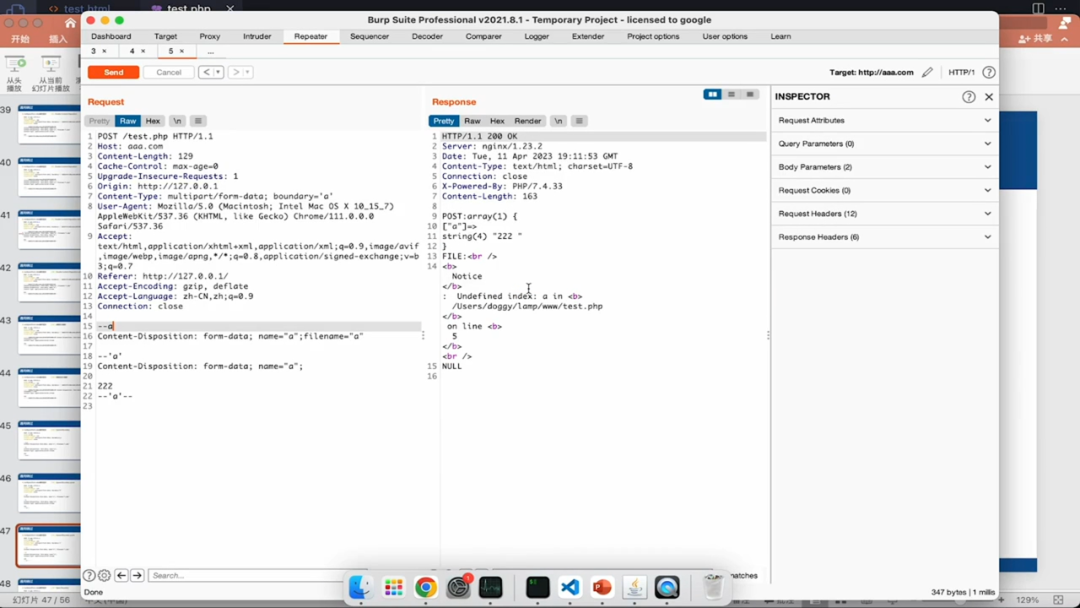Switch to Proxy tab

click(210, 36)
